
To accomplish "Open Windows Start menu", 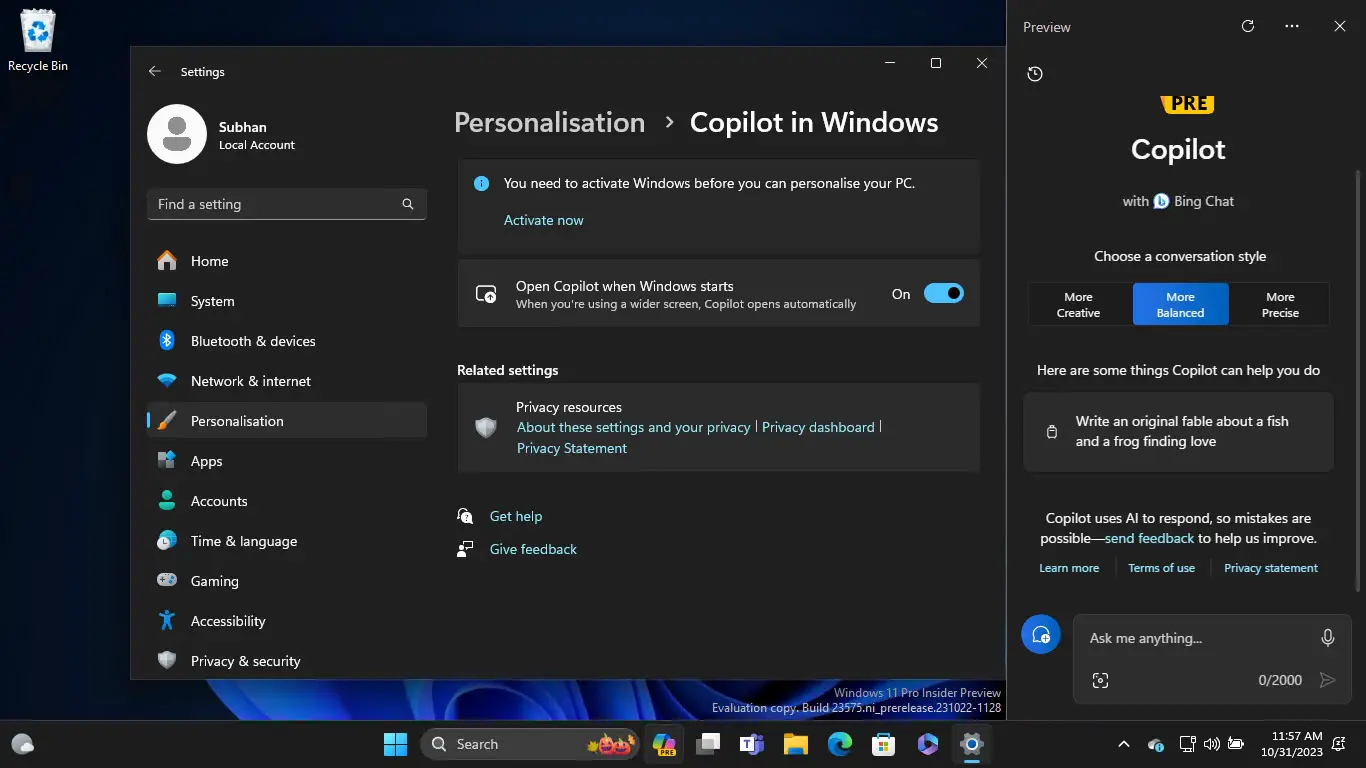I will [x=396, y=744].
